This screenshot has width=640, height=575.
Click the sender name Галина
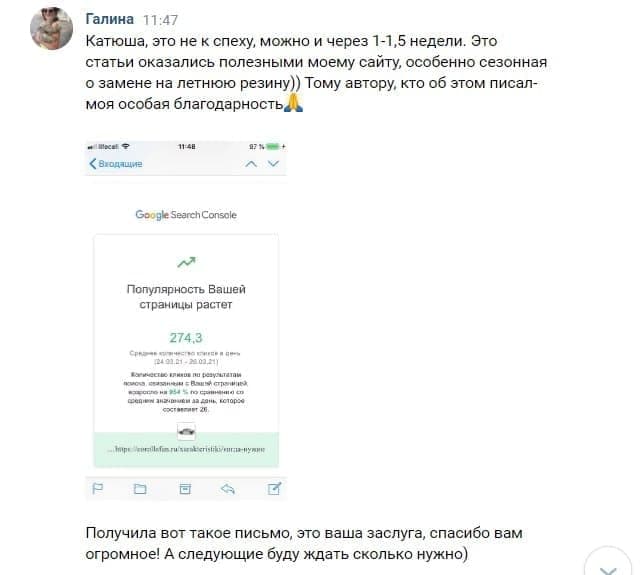(x=110, y=19)
